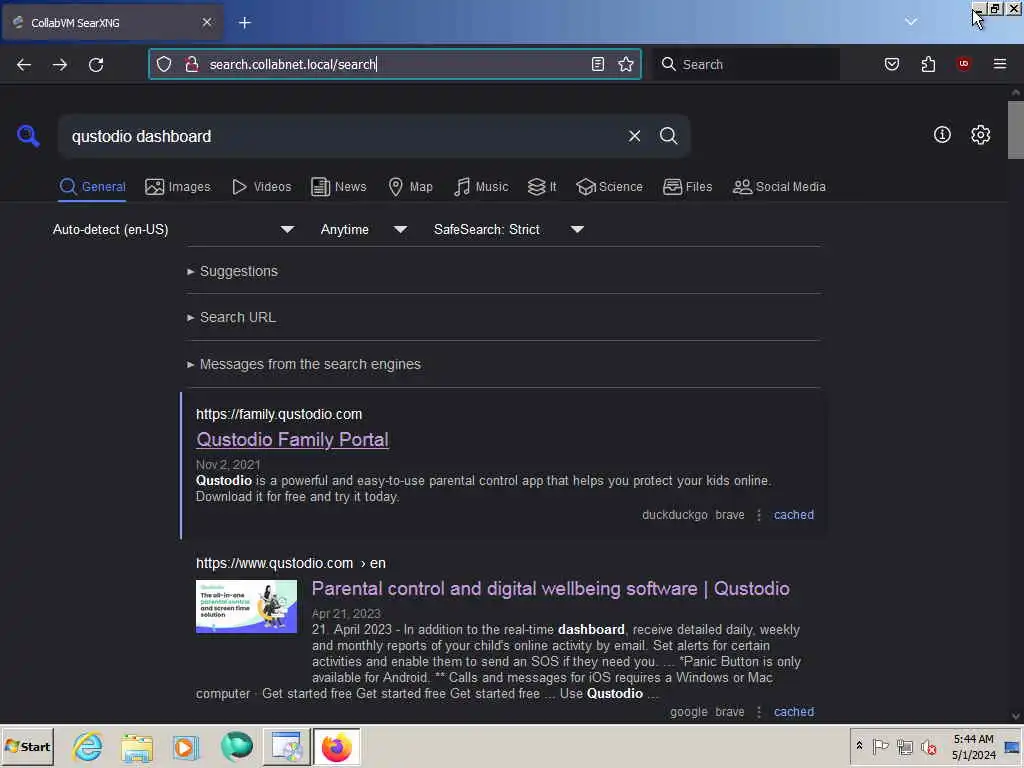
Task: Close the CollabVM SearXNG tab
Action: (x=207, y=22)
